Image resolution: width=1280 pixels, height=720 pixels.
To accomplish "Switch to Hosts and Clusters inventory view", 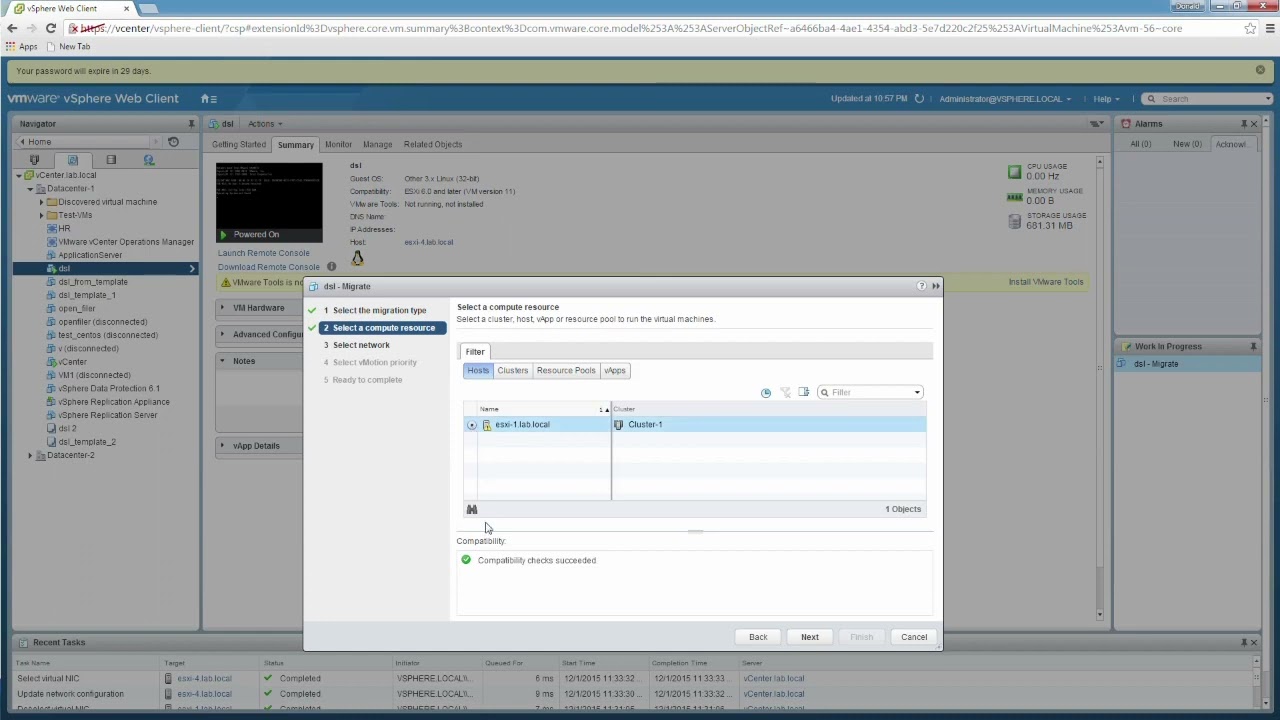I will coord(34,160).
